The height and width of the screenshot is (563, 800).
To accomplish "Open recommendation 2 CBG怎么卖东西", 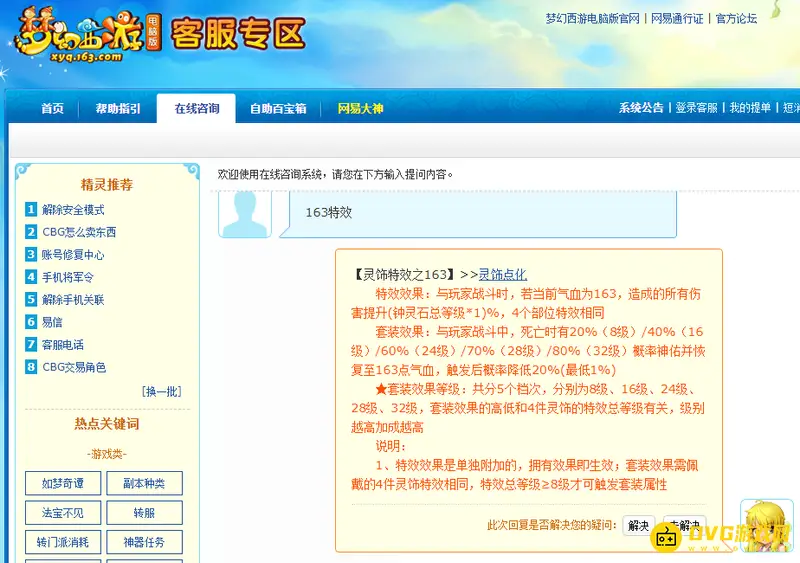I will 79,232.
